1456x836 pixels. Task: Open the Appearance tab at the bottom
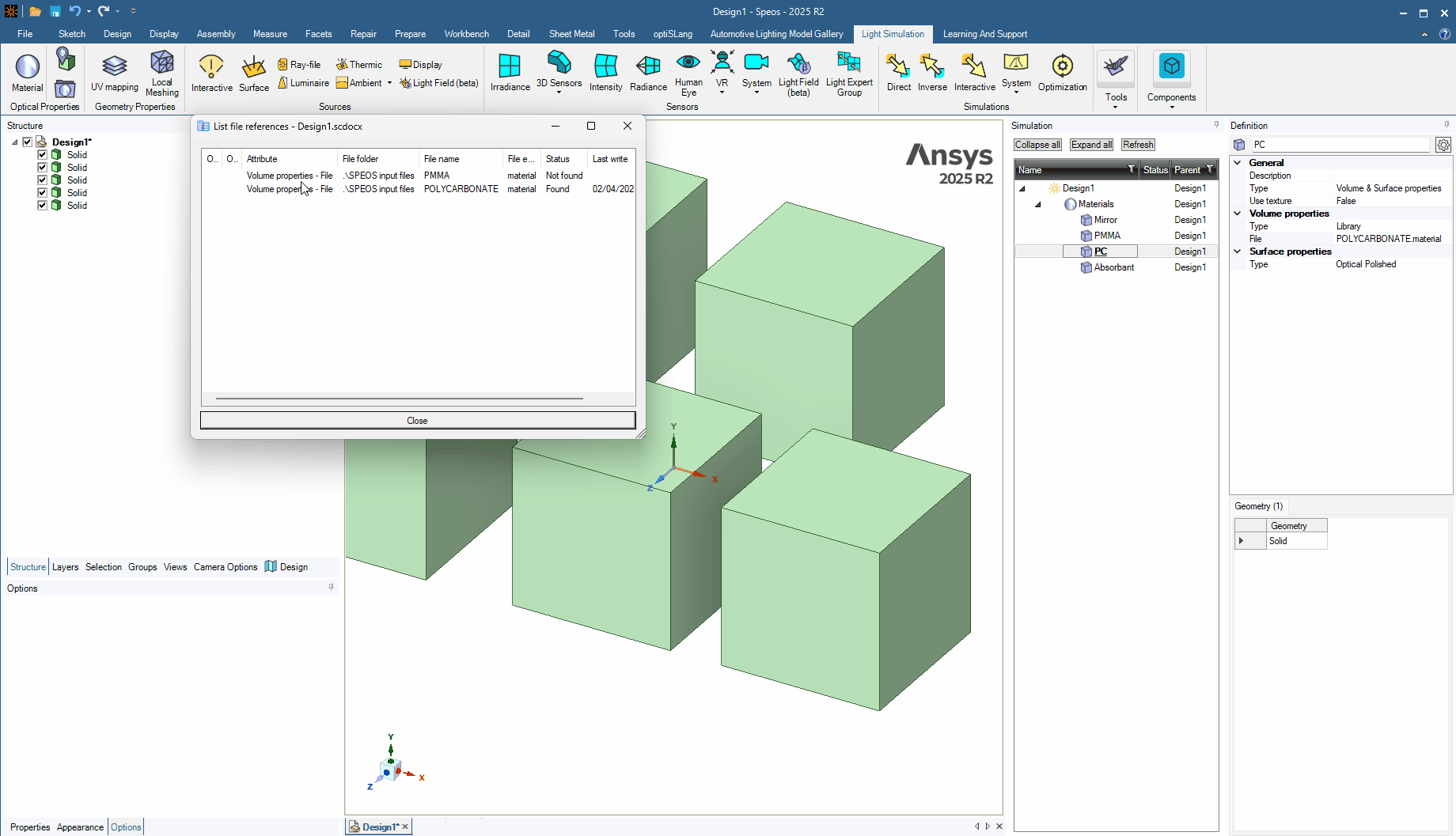[80, 827]
